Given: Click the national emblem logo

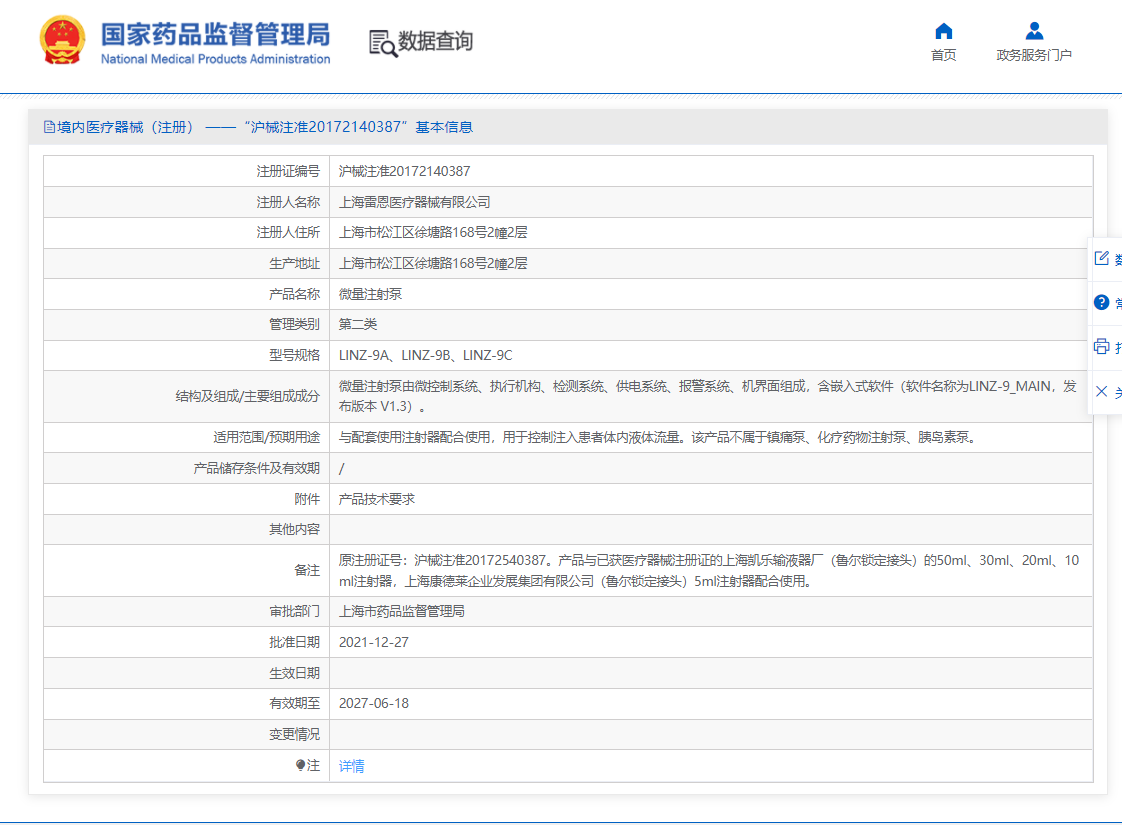Looking at the screenshot, I should (62, 40).
